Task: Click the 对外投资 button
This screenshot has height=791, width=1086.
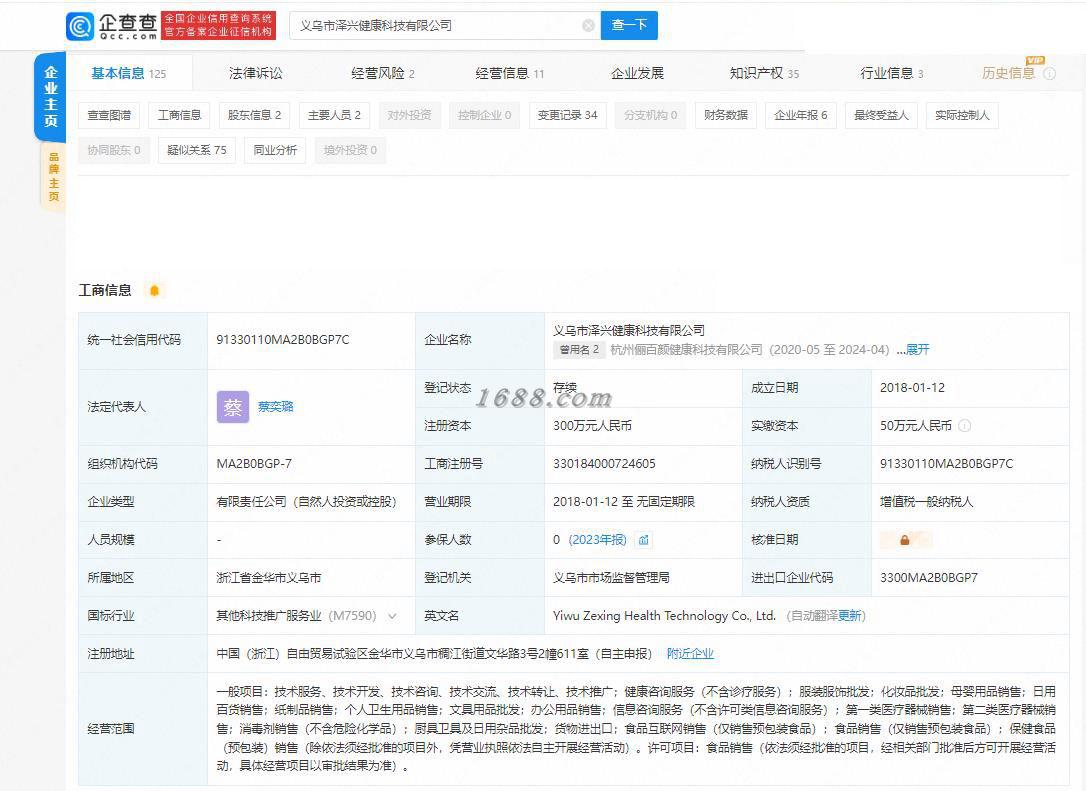Action: [x=409, y=115]
